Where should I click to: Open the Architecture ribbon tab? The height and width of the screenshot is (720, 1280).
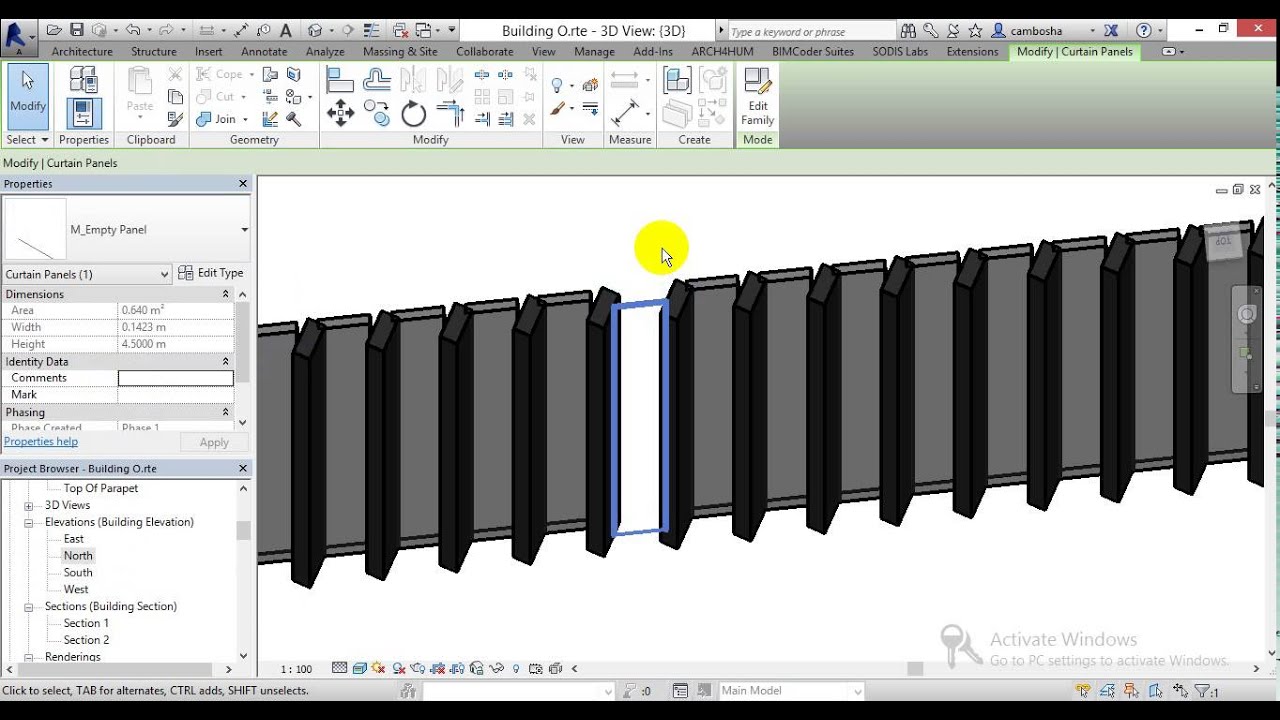(x=82, y=52)
